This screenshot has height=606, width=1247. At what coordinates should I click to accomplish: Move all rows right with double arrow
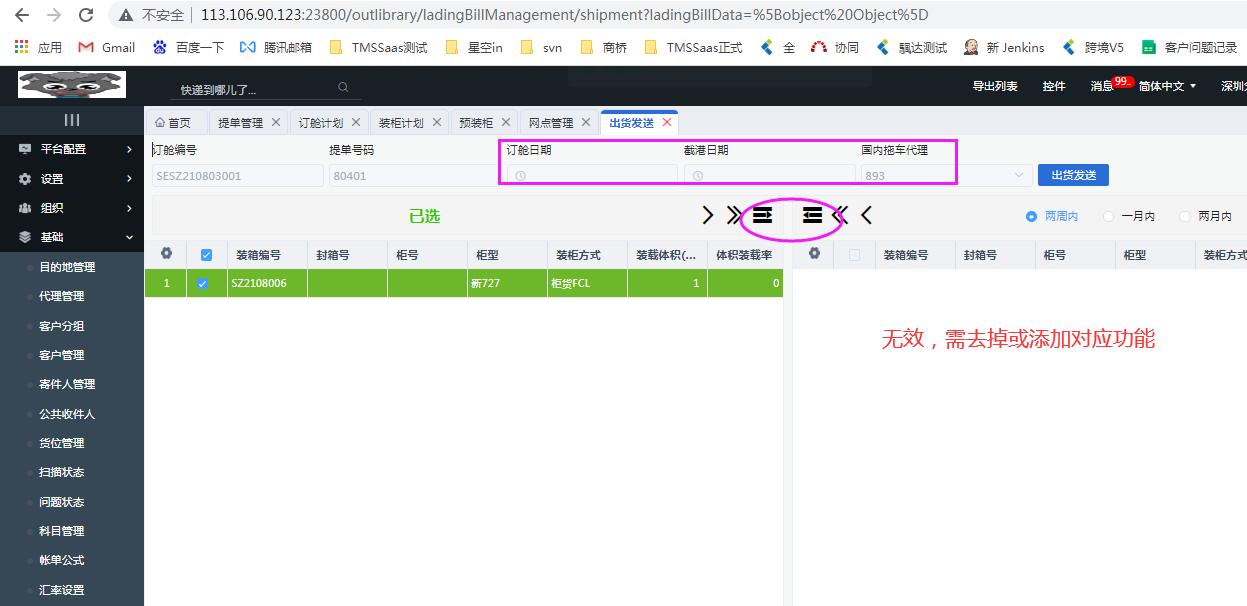tap(735, 215)
